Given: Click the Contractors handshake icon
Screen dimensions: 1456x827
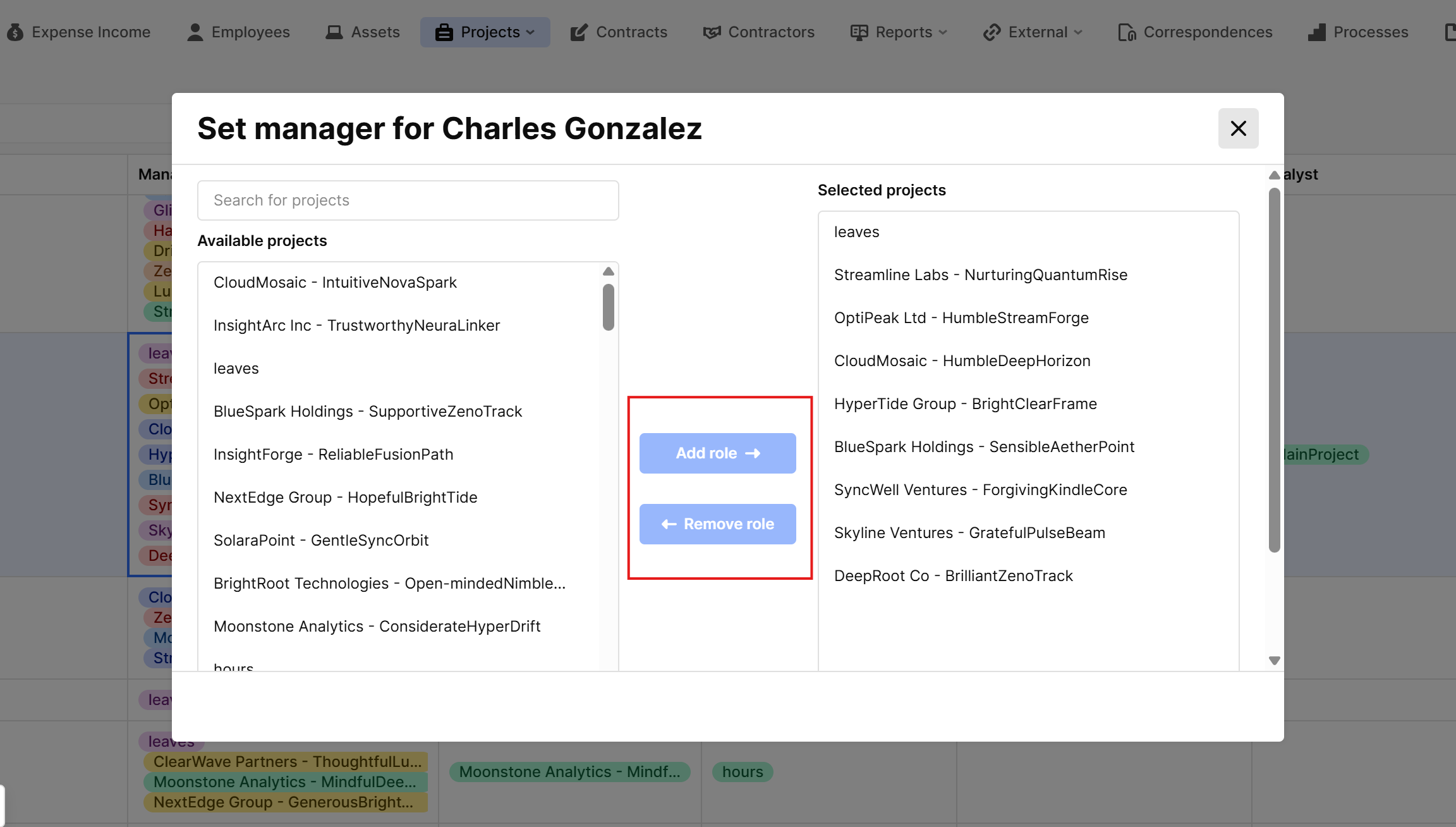Looking at the screenshot, I should coord(712,32).
